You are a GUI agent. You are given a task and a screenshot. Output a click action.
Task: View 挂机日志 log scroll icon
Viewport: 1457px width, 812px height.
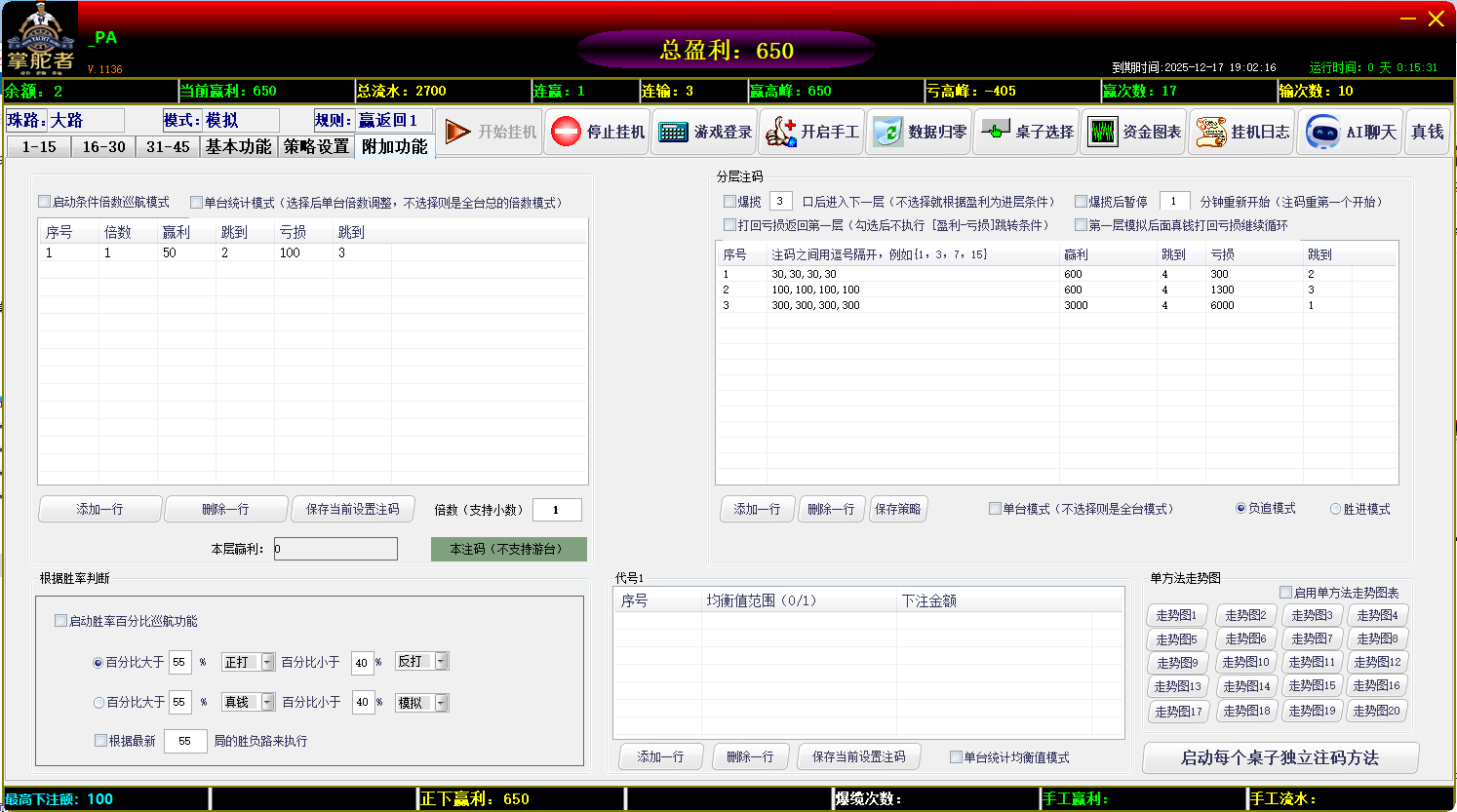(1210, 132)
